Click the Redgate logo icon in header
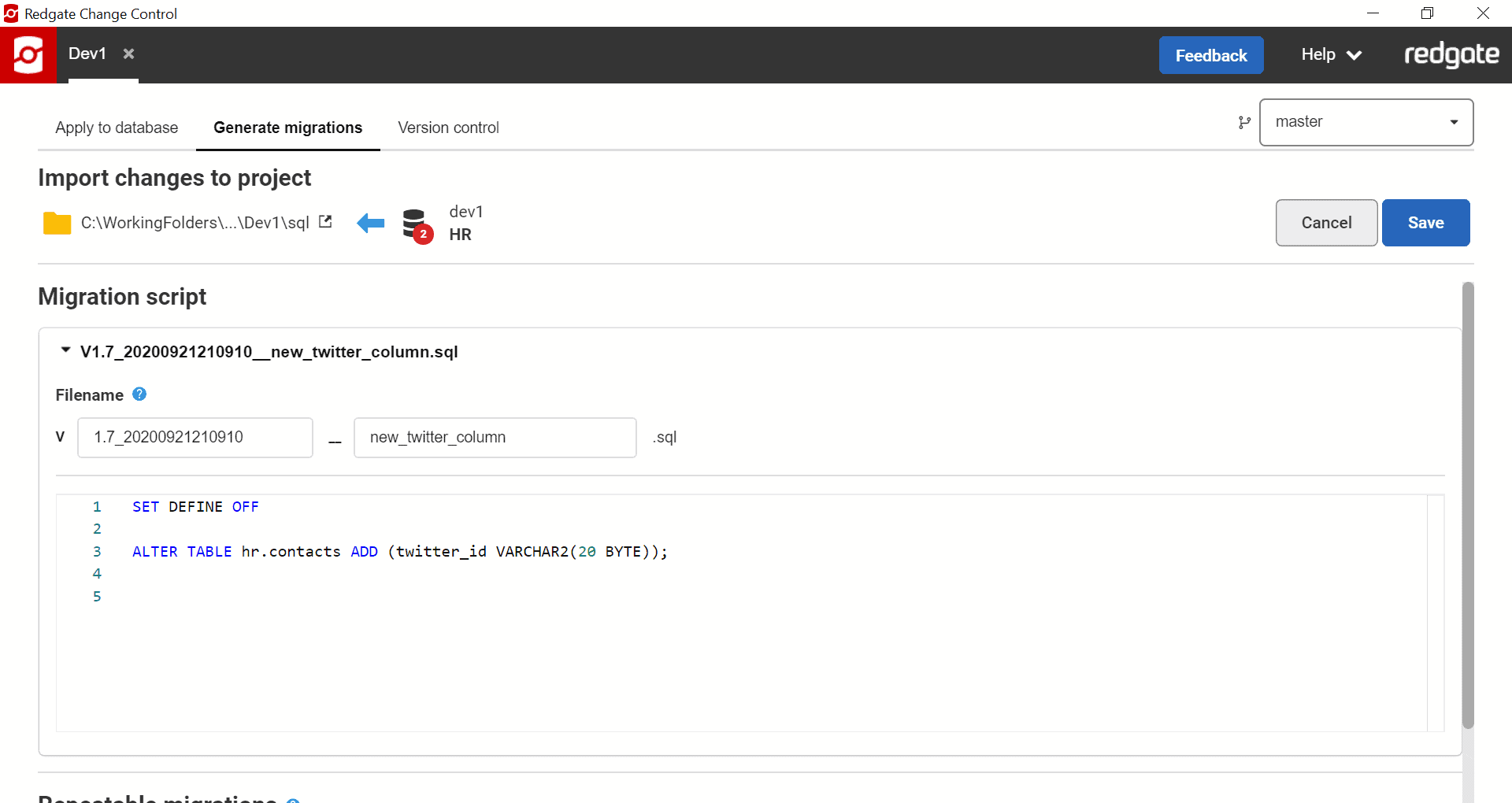The height and width of the screenshot is (803, 1512). 28,54
